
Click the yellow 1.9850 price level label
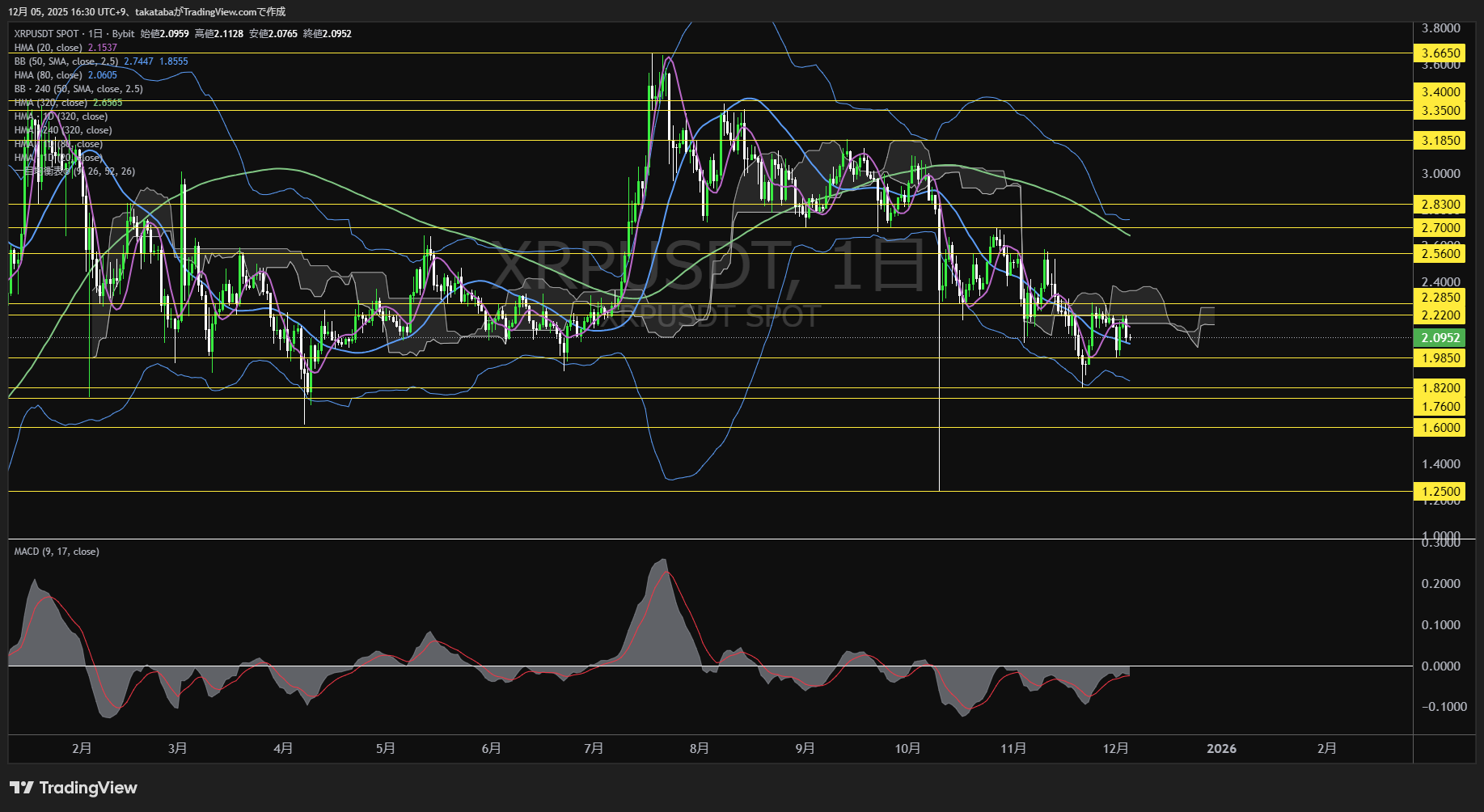[x=1440, y=358]
